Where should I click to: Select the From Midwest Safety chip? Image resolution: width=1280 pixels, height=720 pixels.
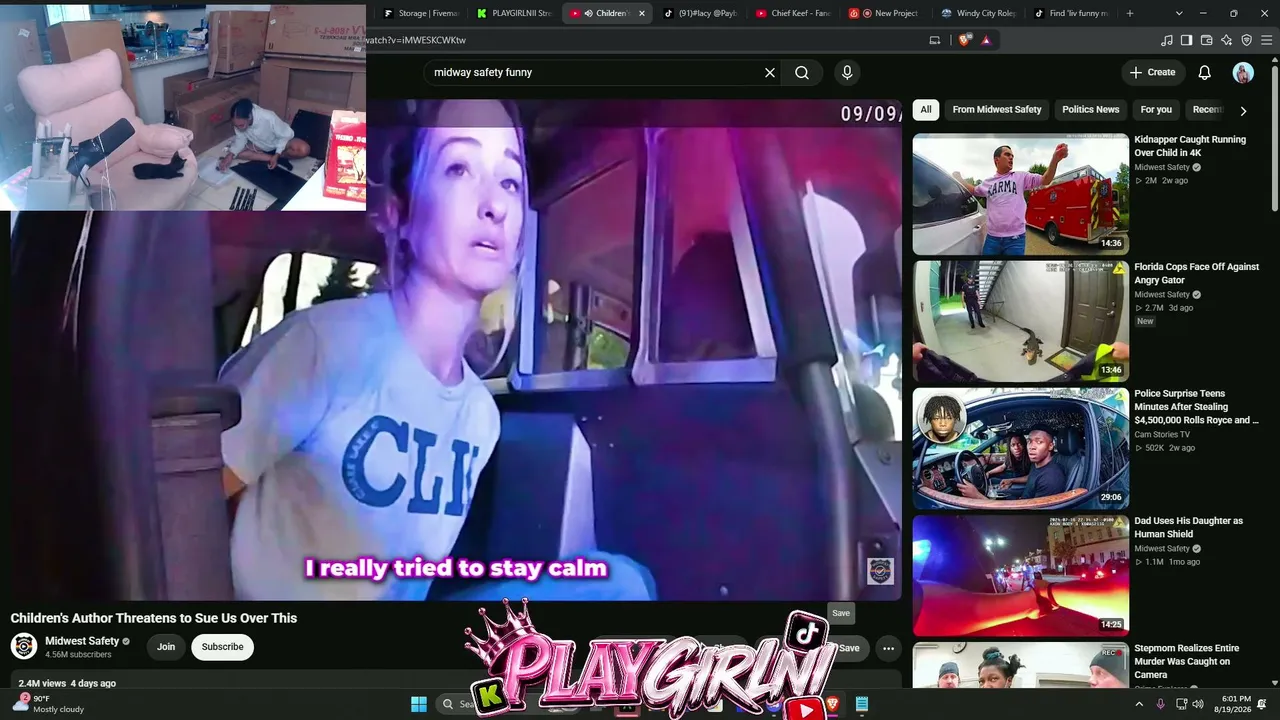click(x=997, y=110)
